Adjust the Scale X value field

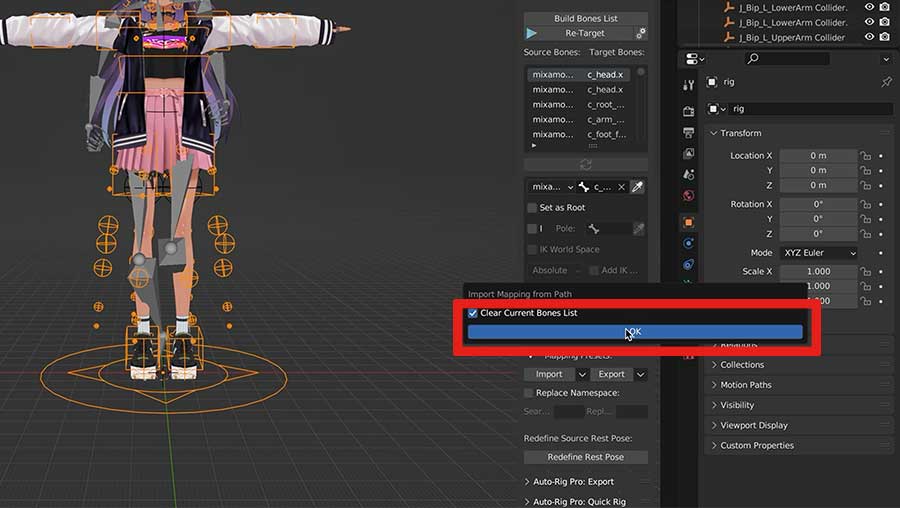(818, 272)
